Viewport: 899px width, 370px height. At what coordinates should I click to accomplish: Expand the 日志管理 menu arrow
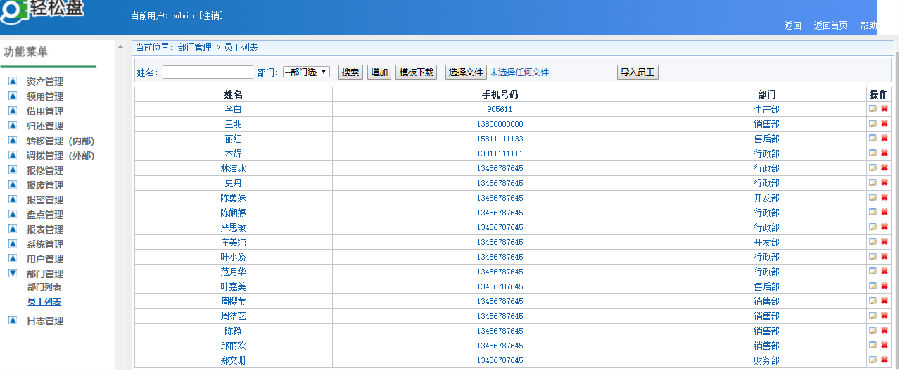click(12, 321)
